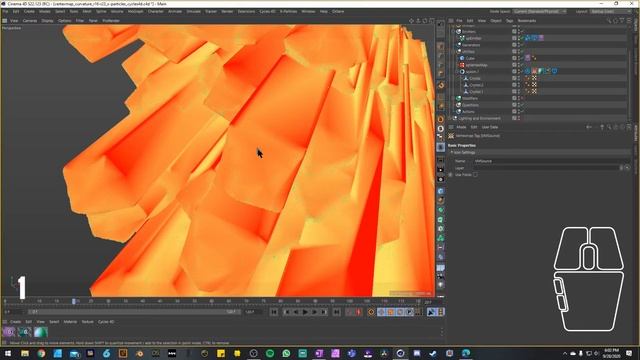Toggle Scale keyframe recording
This screenshot has width=640, height=360.
[391, 312]
